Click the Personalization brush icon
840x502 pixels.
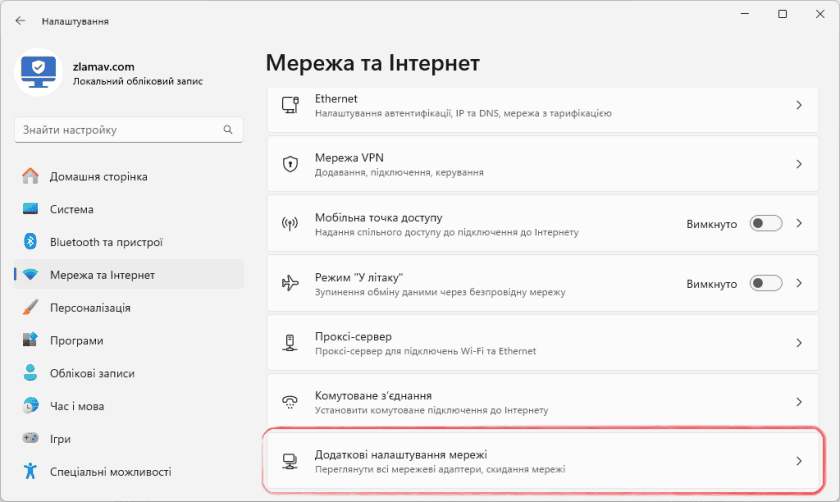[x=31, y=308]
